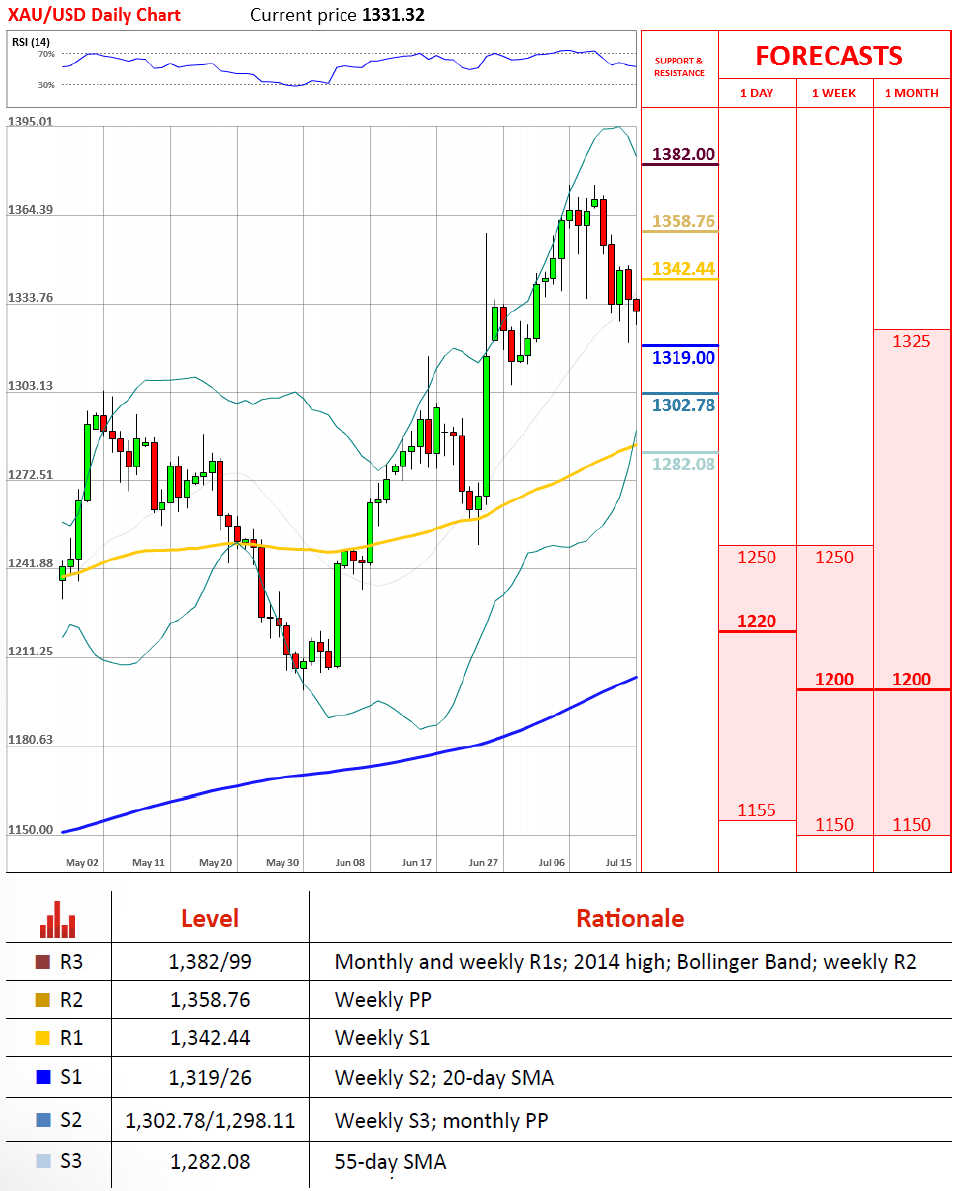Click the 1211.25 price axis label
964x1191 pixels.
pos(30,651)
